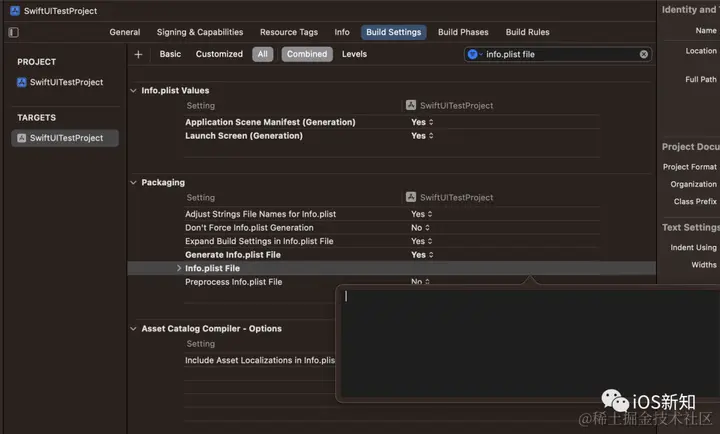Image resolution: width=720 pixels, height=434 pixels.
Task: Select Preprocess Info.plist File setting
Action: click(x=233, y=282)
